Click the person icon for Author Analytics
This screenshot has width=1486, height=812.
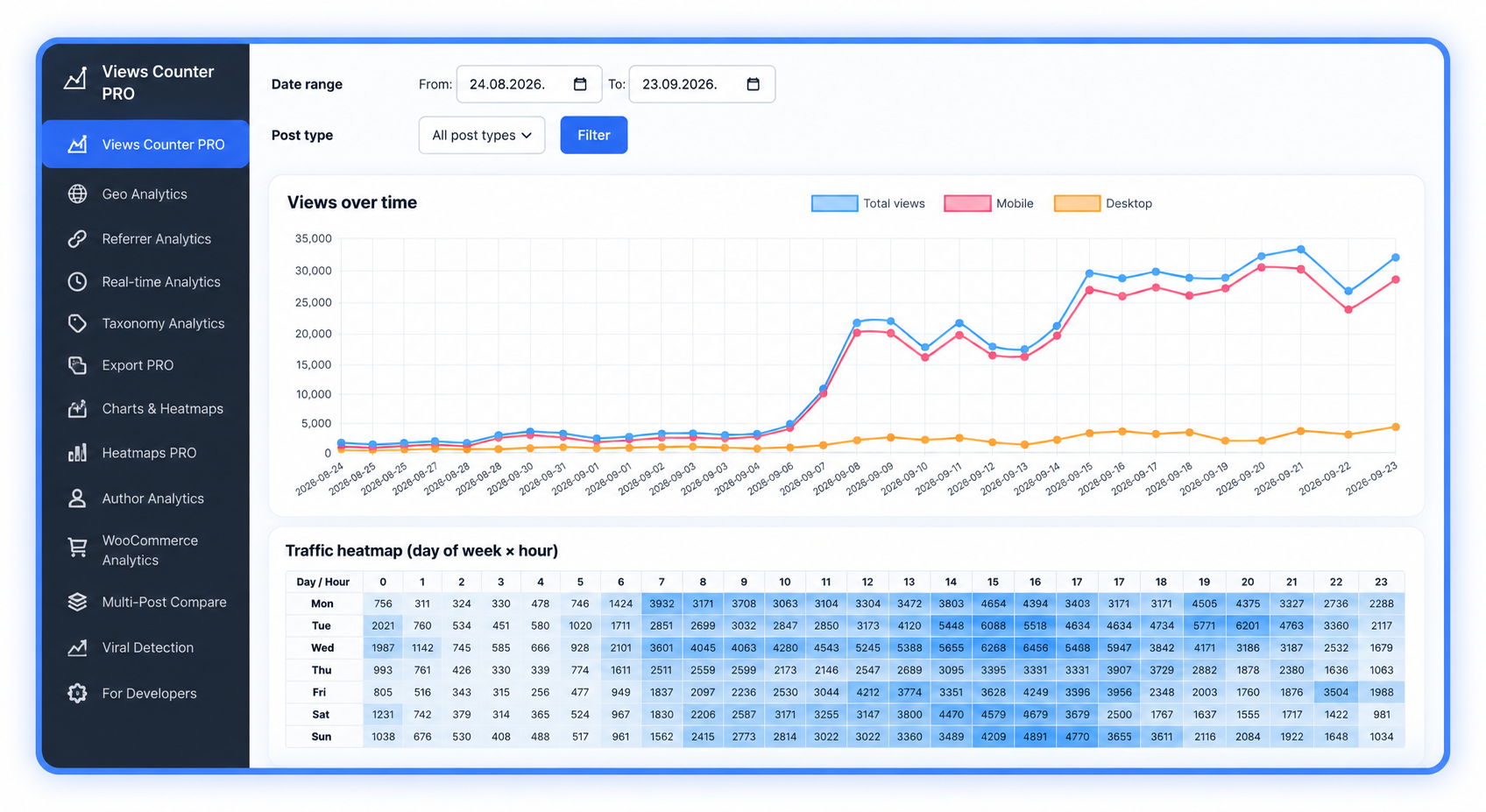[77, 498]
